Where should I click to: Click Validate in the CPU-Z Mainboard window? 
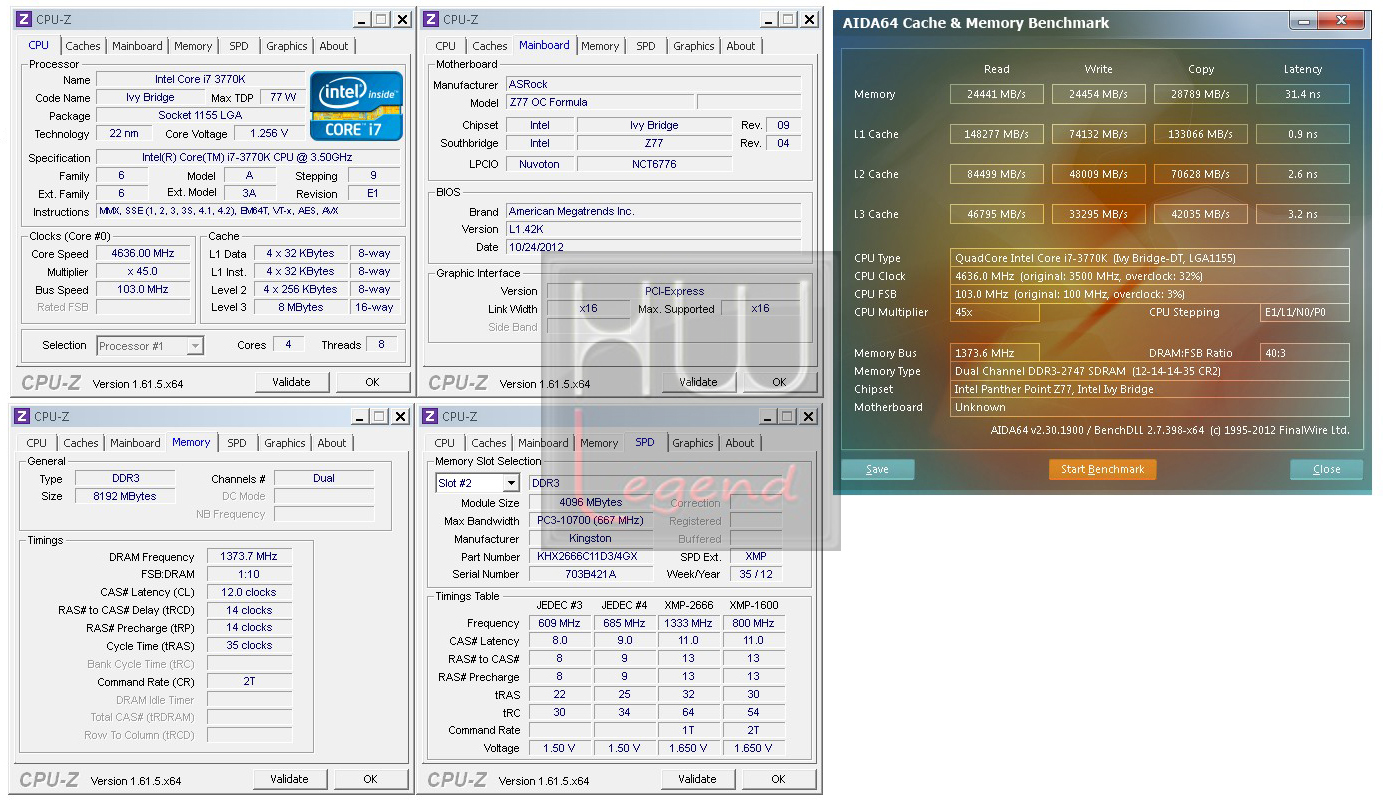tap(698, 382)
